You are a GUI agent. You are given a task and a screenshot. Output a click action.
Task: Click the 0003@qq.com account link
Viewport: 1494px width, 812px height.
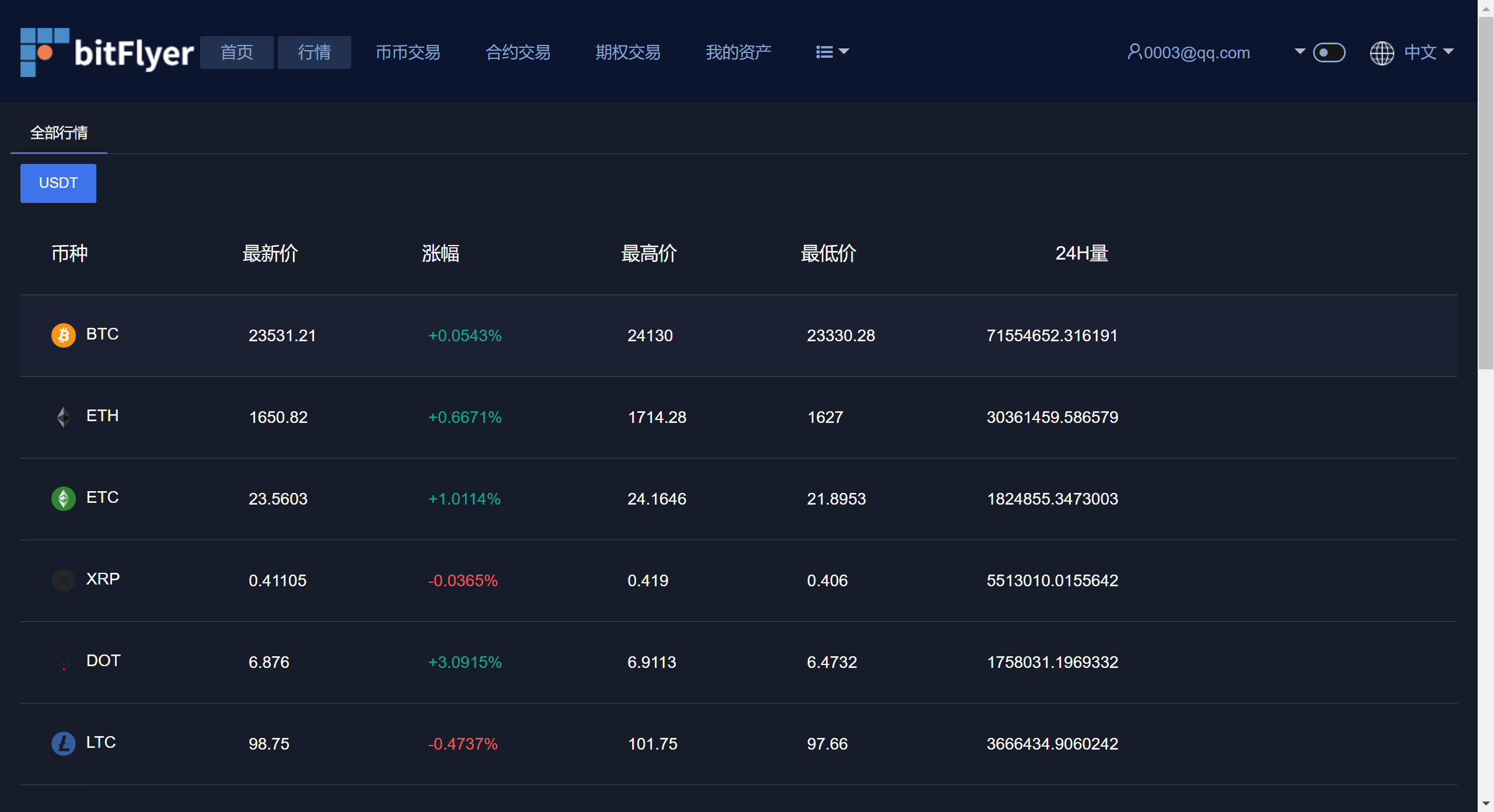coord(1197,52)
